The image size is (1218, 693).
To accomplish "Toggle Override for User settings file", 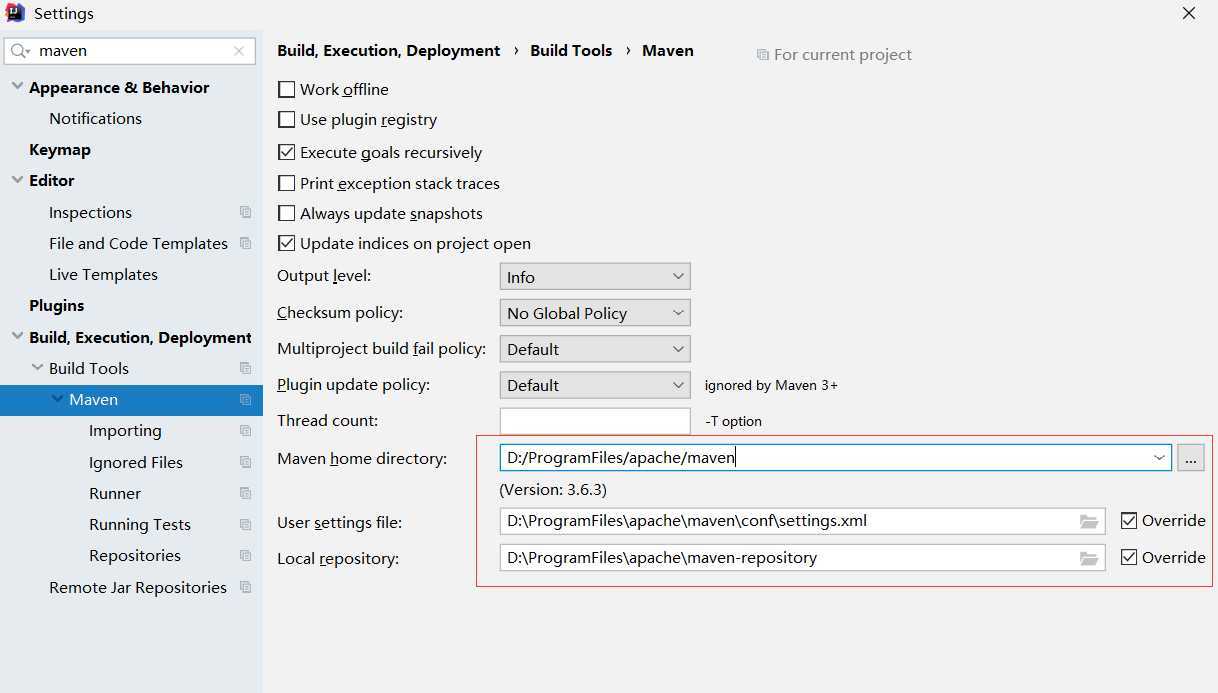I will coord(1129,521).
